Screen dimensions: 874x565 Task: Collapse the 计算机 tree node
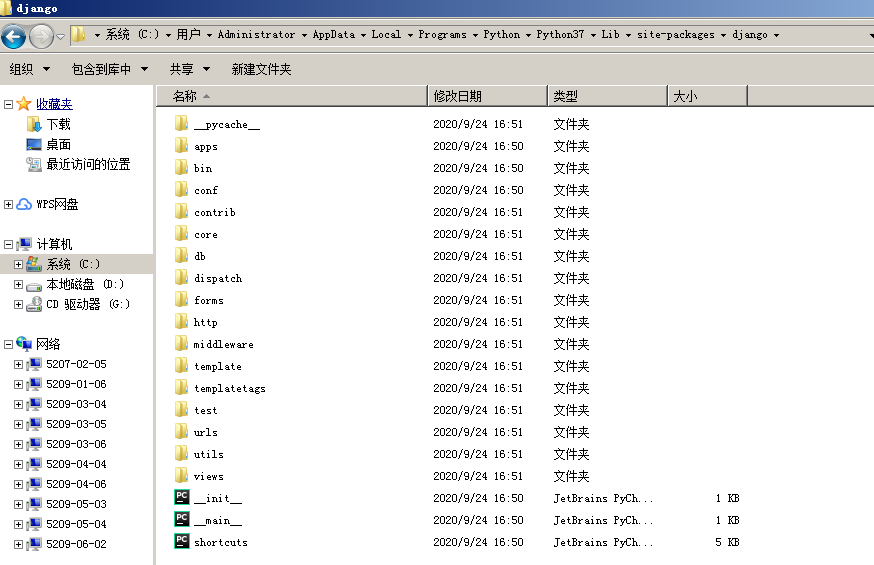point(8,244)
